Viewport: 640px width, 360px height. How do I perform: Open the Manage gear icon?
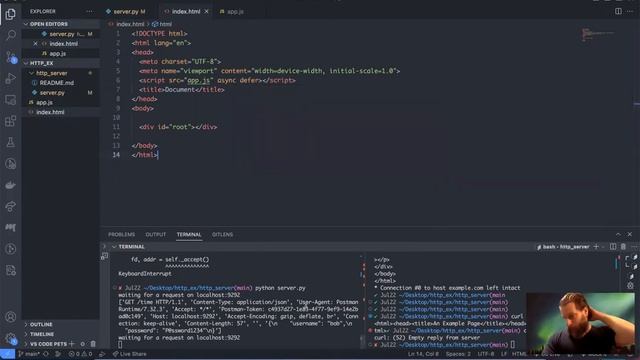click(x=11, y=338)
